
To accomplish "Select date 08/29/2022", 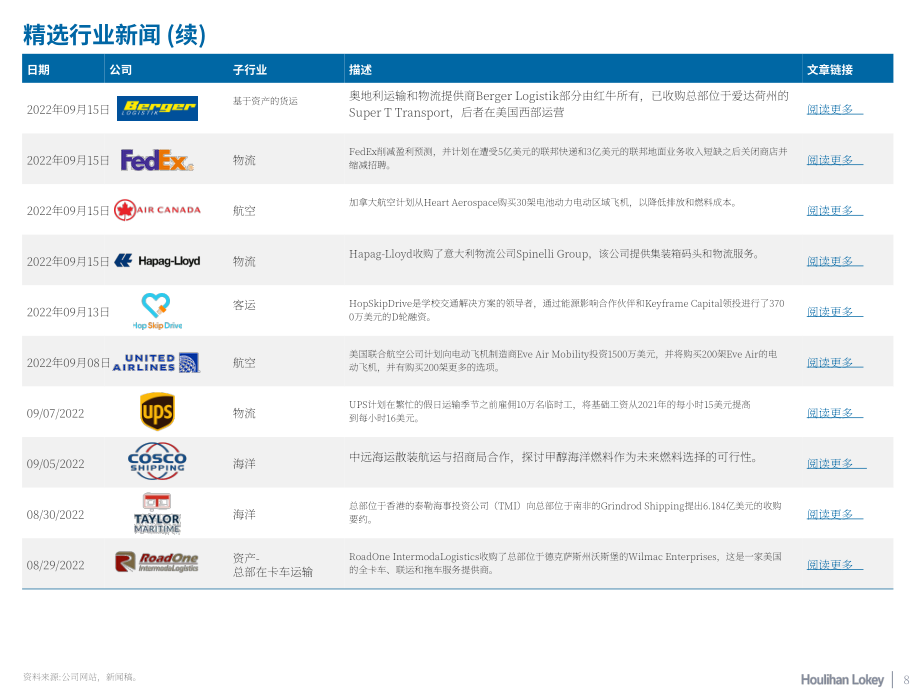I will click(55, 565).
